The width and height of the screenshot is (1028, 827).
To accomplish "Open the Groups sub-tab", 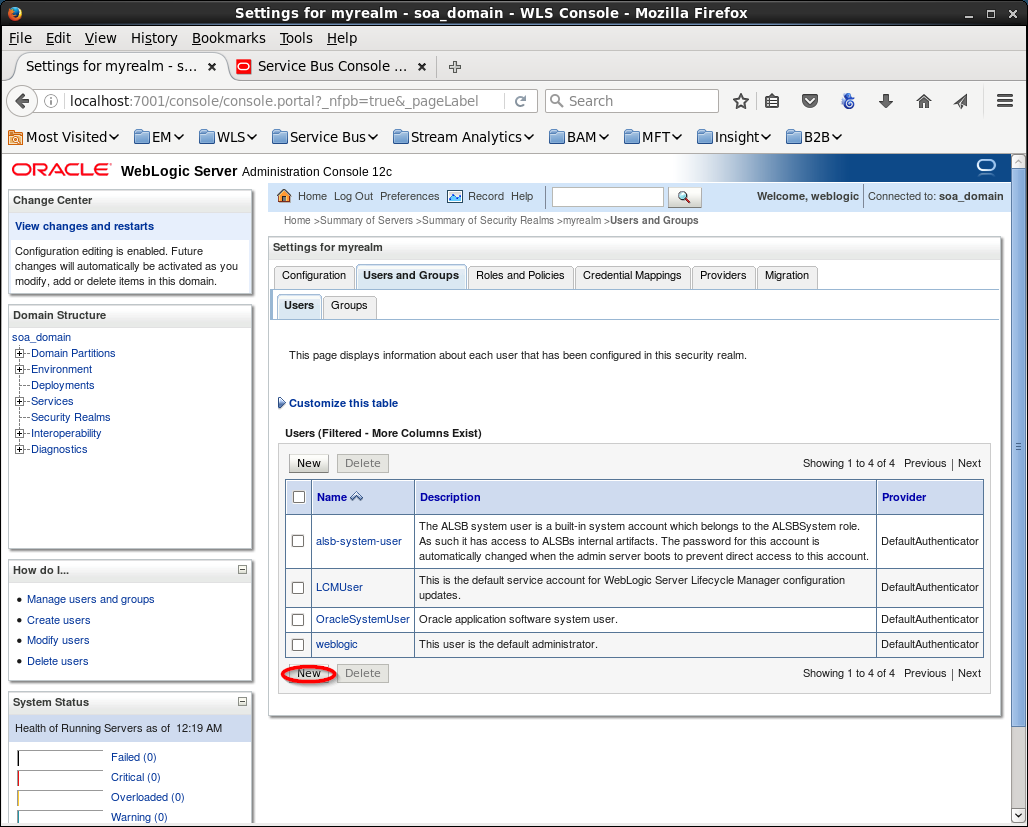I will (x=349, y=306).
